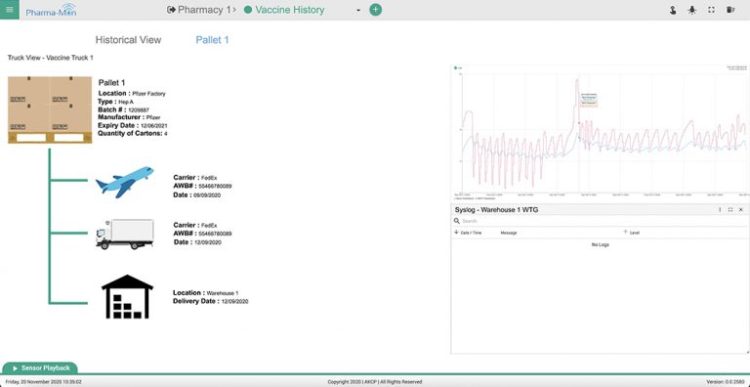The image size is (750, 387).
Task: Click the green Vaccine History status dot
Action: click(x=248, y=10)
